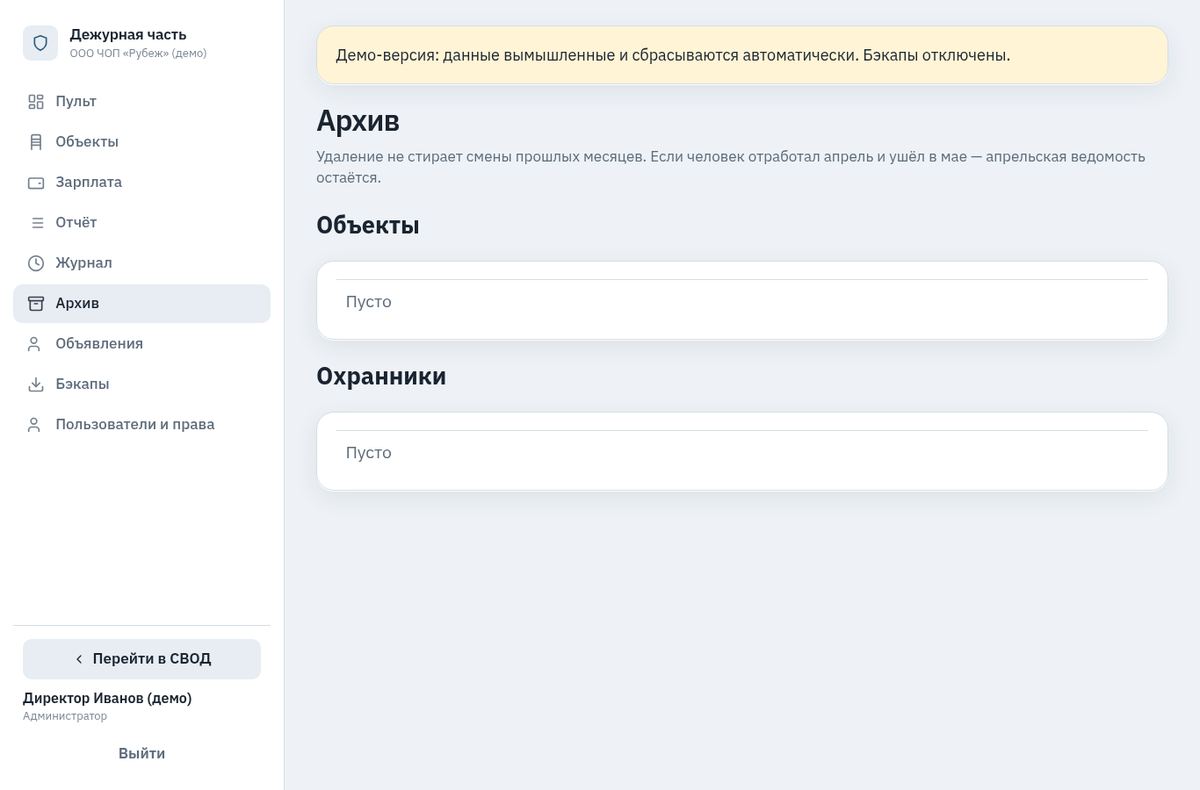Image resolution: width=1200 pixels, height=790 pixels.
Task: Click the Дежурная часть app title
Action: coord(128,35)
